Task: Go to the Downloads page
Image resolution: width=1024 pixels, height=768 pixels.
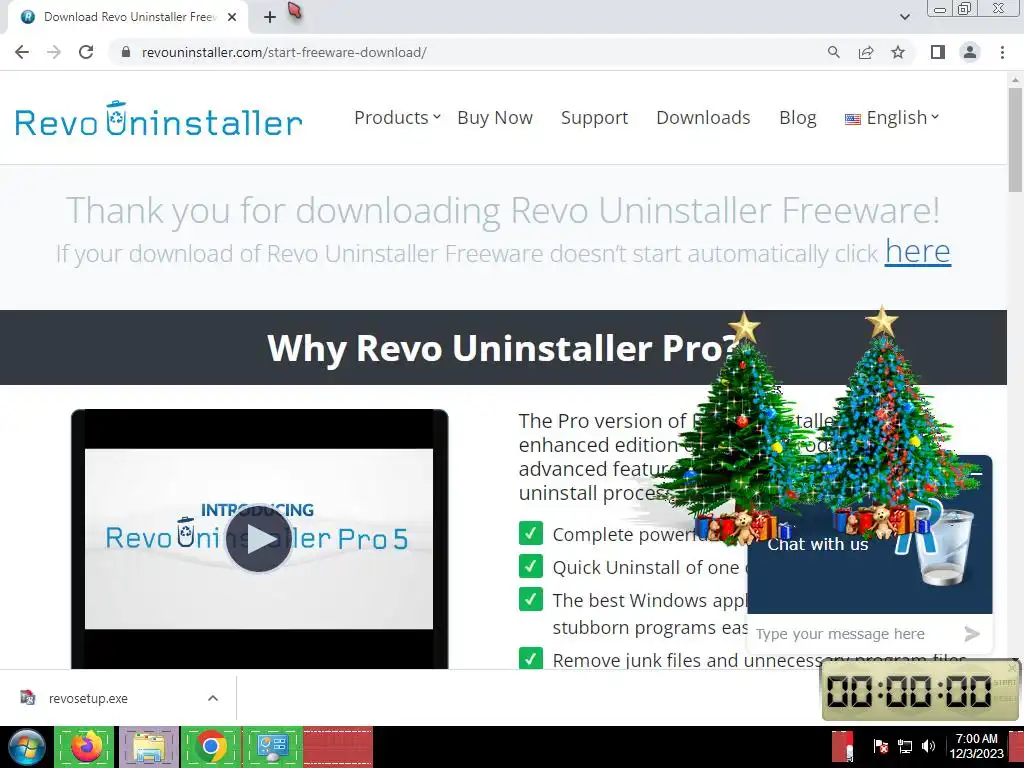Action: pos(703,118)
